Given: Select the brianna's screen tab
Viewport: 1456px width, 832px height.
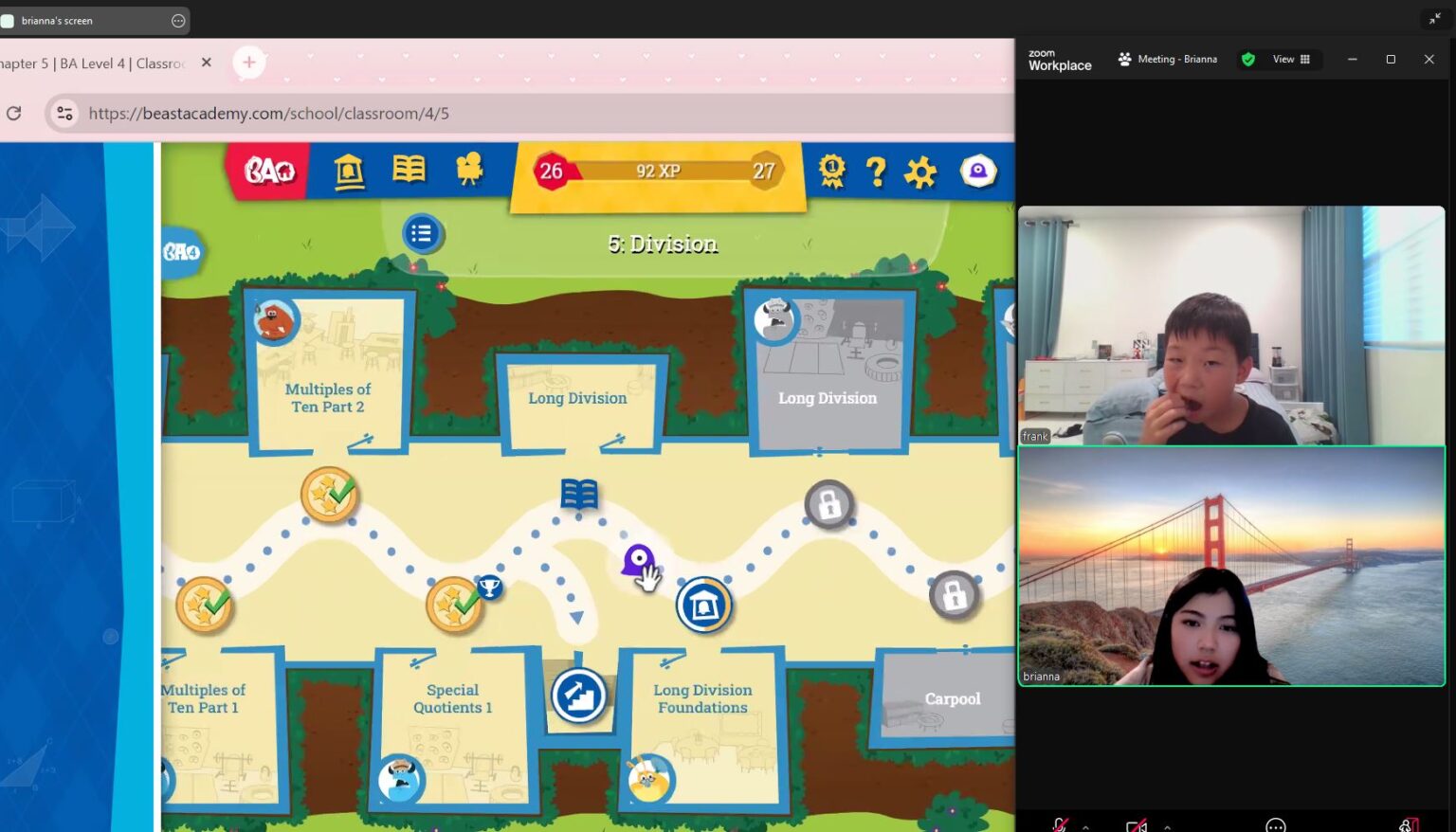Looking at the screenshot, I should [x=94, y=20].
